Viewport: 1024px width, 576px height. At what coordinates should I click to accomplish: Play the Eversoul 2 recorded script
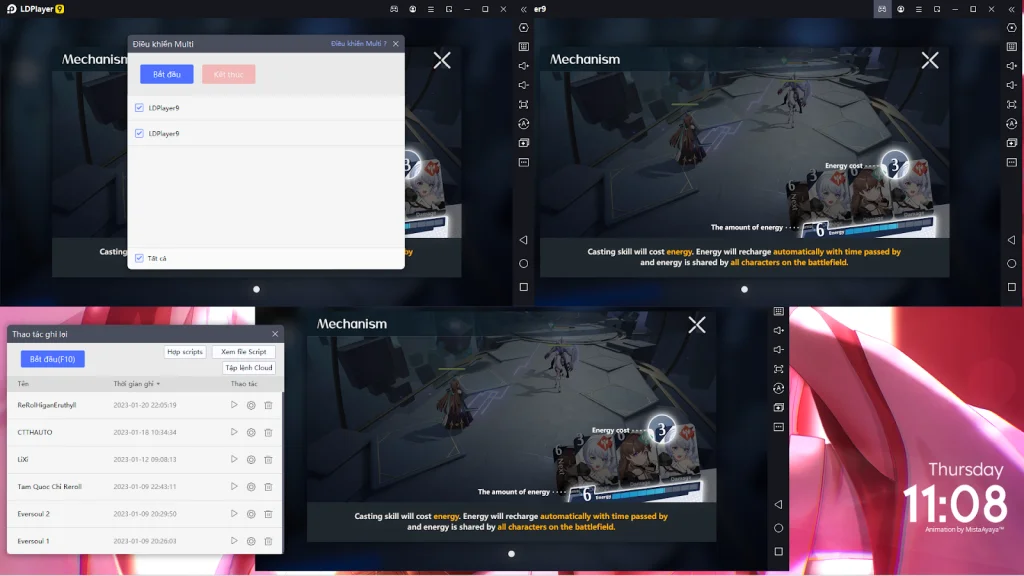(x=234, y=514)
